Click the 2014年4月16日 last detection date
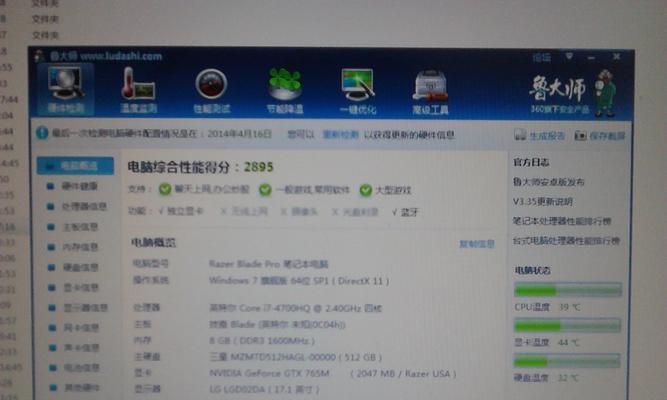The image size is (667, 400). pyautogui.click(x=239, y=134)
